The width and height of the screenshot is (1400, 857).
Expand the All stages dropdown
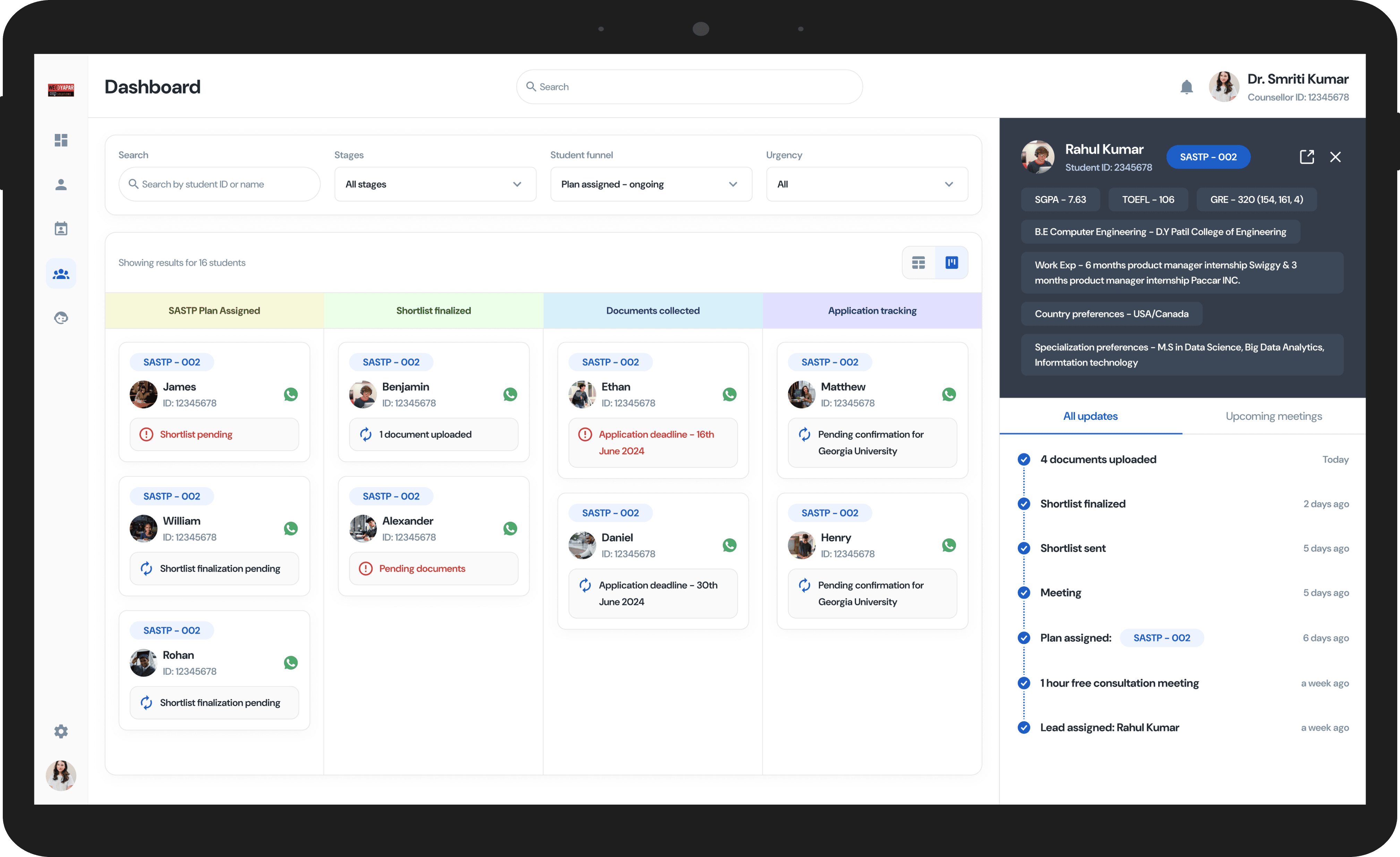pos(435,184)
